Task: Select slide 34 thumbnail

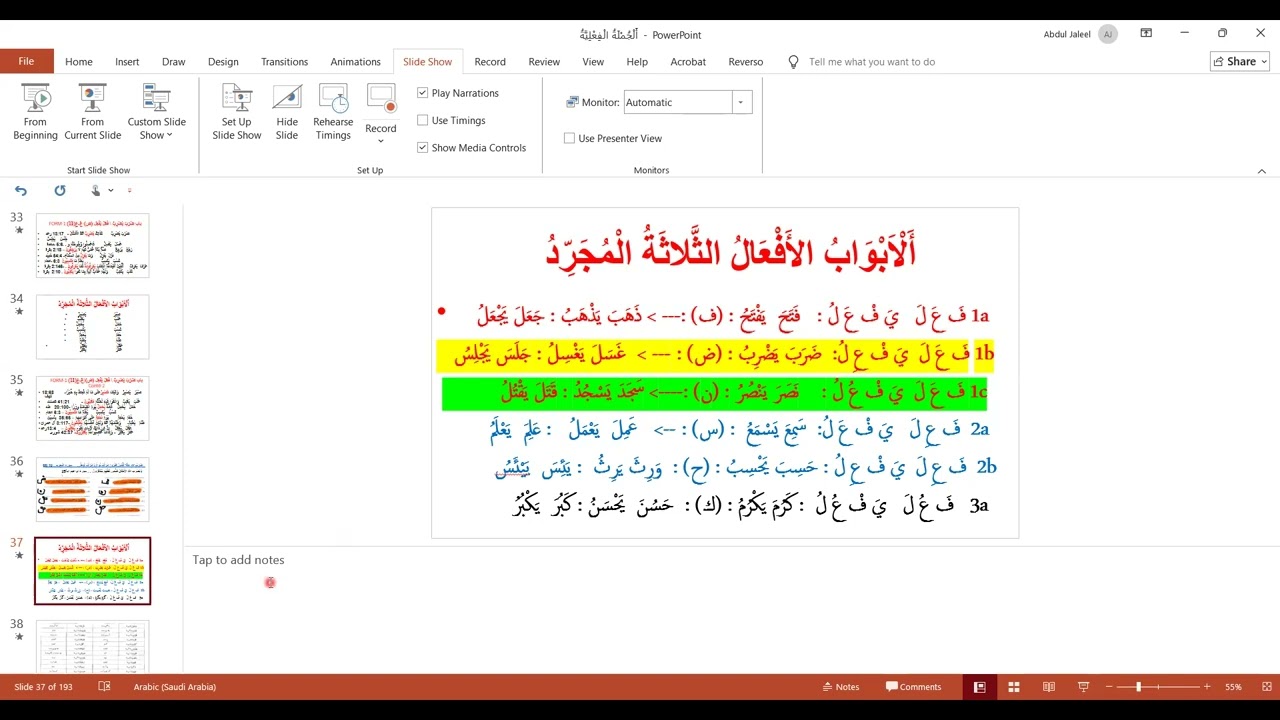Action: [x=92, y=327]
